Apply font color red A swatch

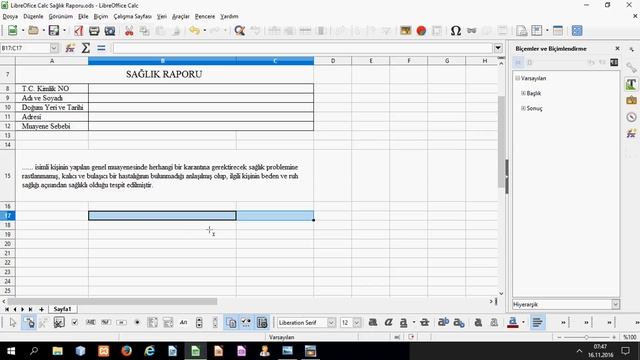(513, 322)
